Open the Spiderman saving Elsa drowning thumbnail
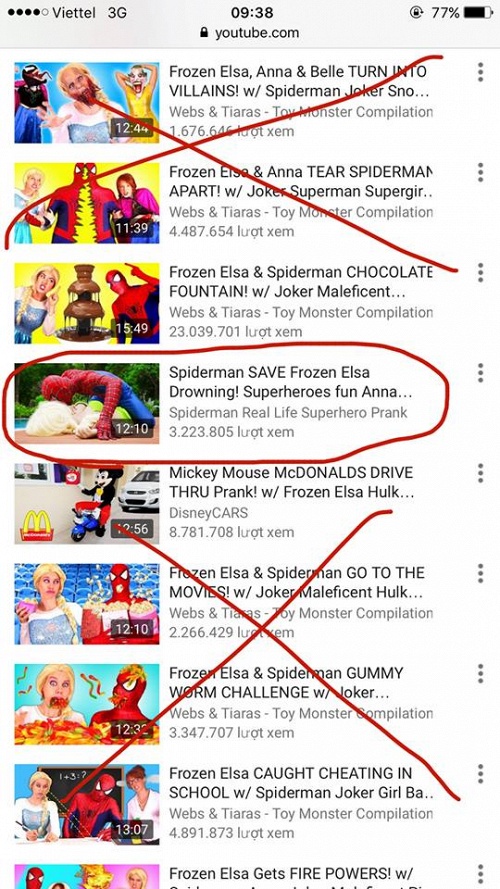Screen dimensions: 500x889 [x=87, y=404]
